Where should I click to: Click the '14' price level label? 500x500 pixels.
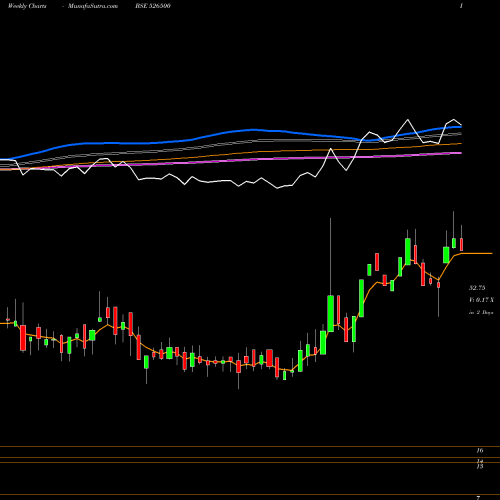(x=480, y=462)
